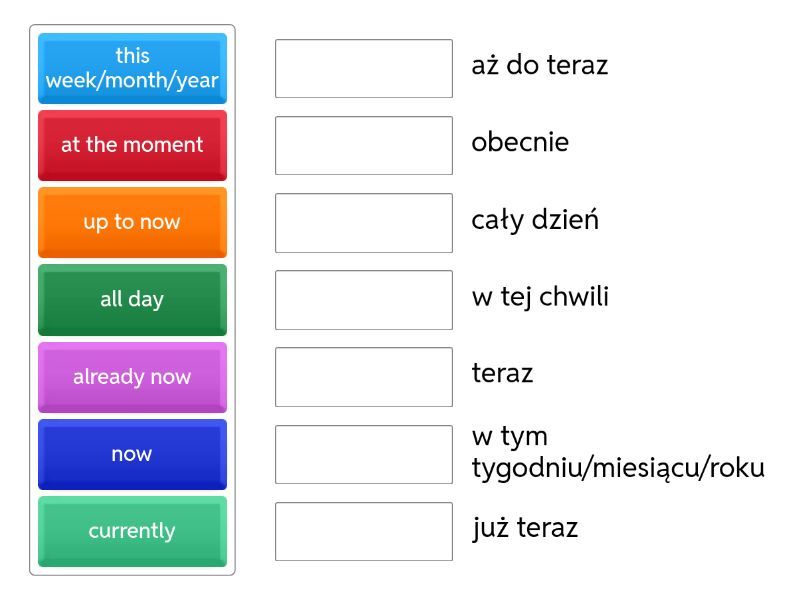Select the box beside 'w tym tygodniu/miesiącu/roku'
Viewport: 800px width, 600px height.
[x=364, y=454]
